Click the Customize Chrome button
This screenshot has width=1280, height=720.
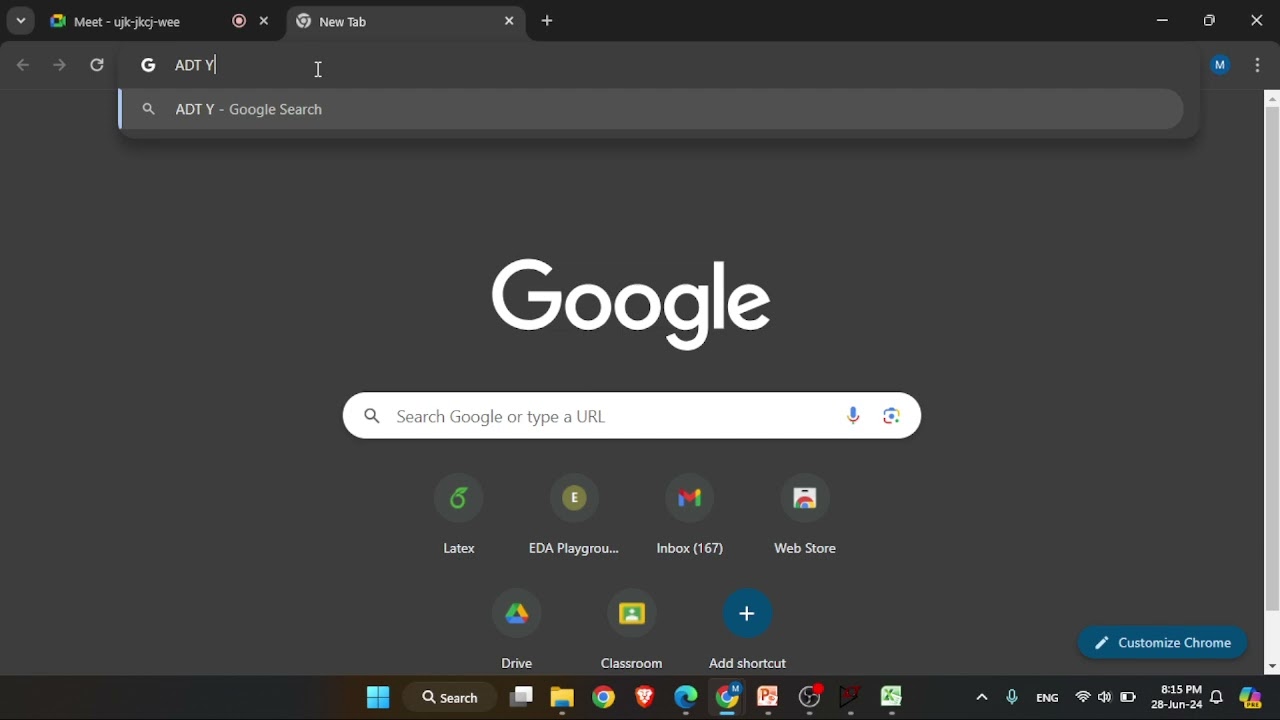coord(1163,643)
